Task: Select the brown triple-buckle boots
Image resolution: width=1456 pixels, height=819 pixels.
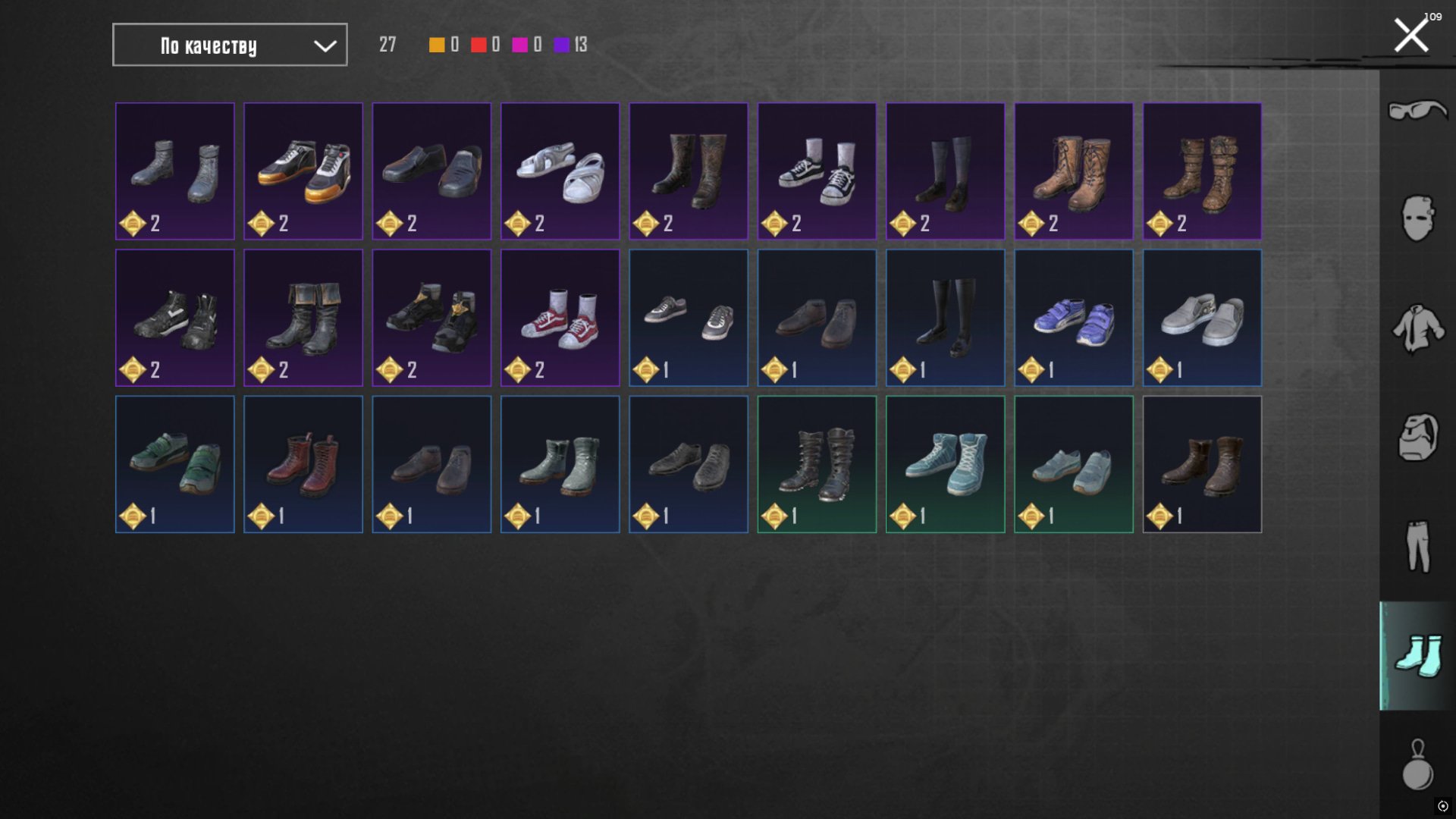Action: (1203, 171)
